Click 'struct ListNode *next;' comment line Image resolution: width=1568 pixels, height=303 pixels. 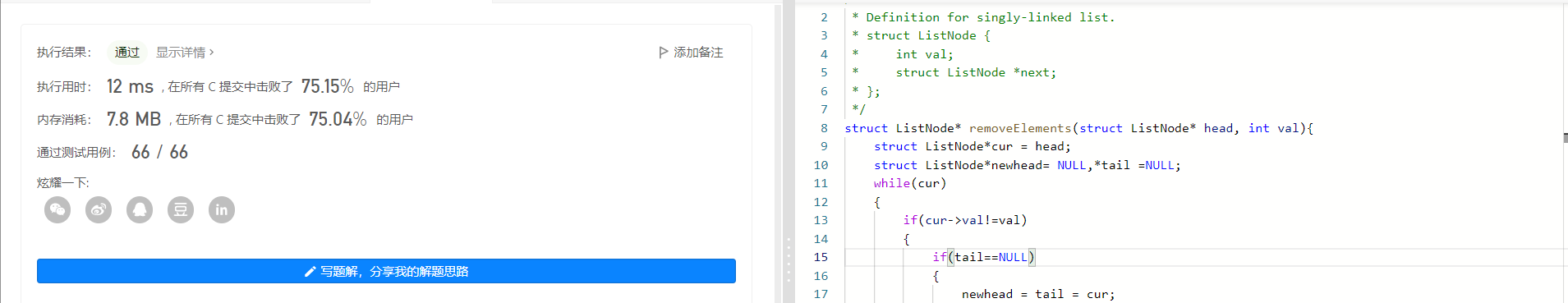(x=976, y=72)
